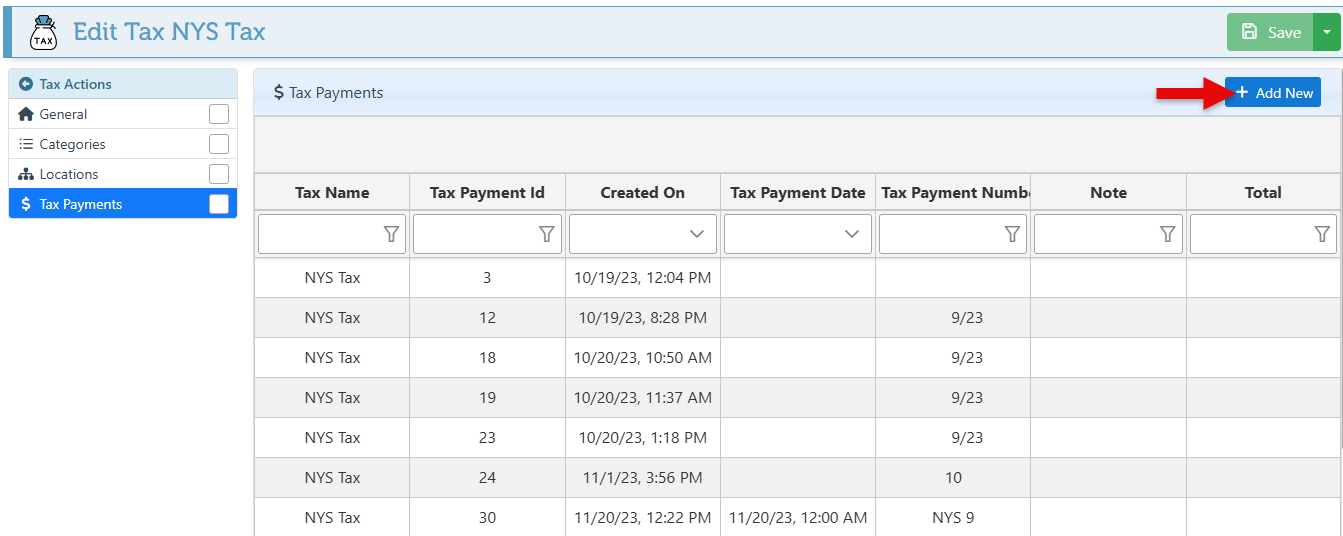Click filter icon in Tax Name column
Viewport: 1343px width, 536px height.
[391, 233]
